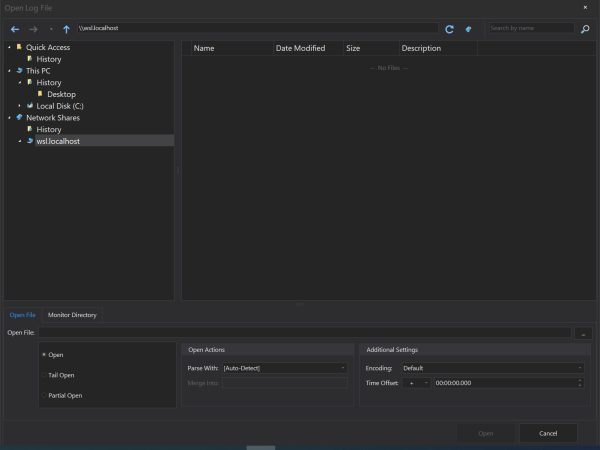Screen dimensions: 600x450
Task: Select the Partial Open radio option
Action: coord(44,395)
